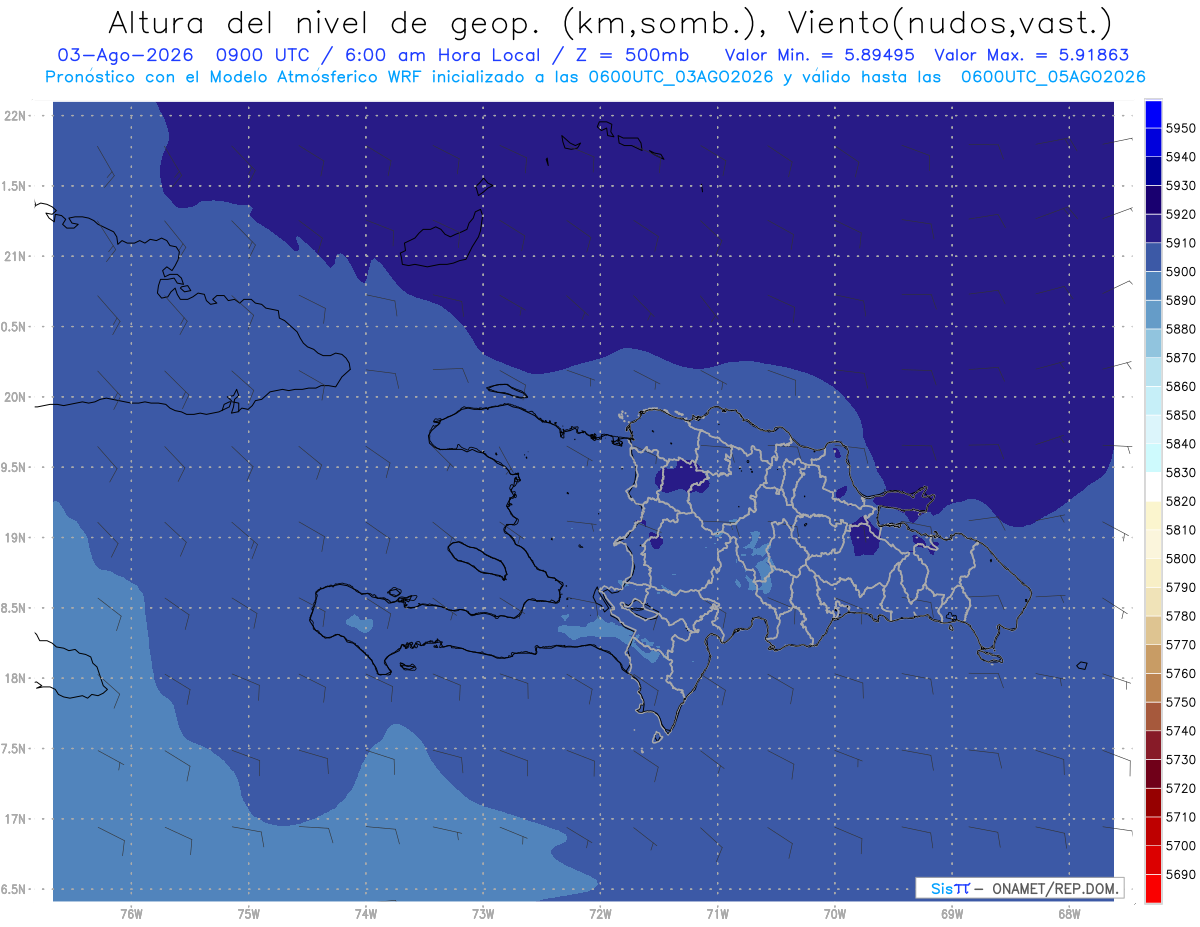Click the 5690 colorbar label
Image resolution: width=1200 pixels, height=927 pixels.
pos(1180,874)
